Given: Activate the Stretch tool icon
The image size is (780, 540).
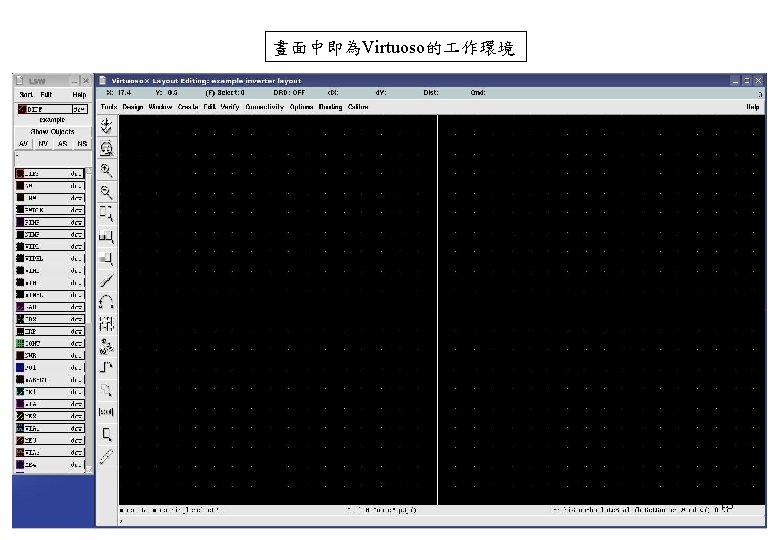Looking at the screenshot, I should (x=106, y=214).
